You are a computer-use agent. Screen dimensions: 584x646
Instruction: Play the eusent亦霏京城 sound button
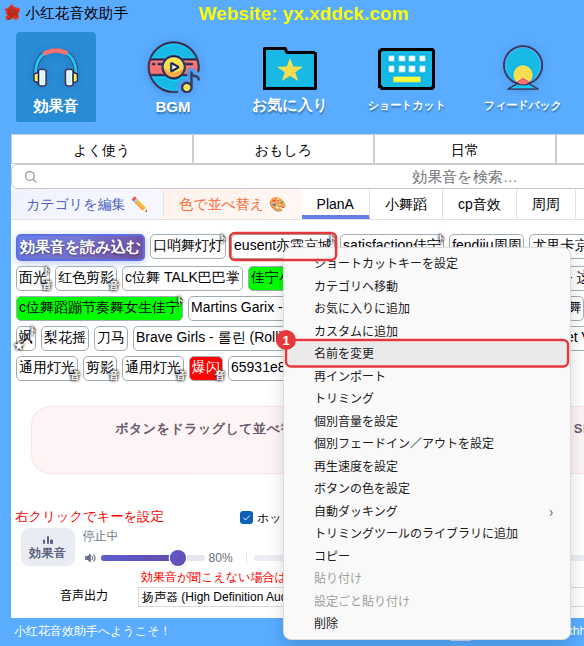(283, 246)
